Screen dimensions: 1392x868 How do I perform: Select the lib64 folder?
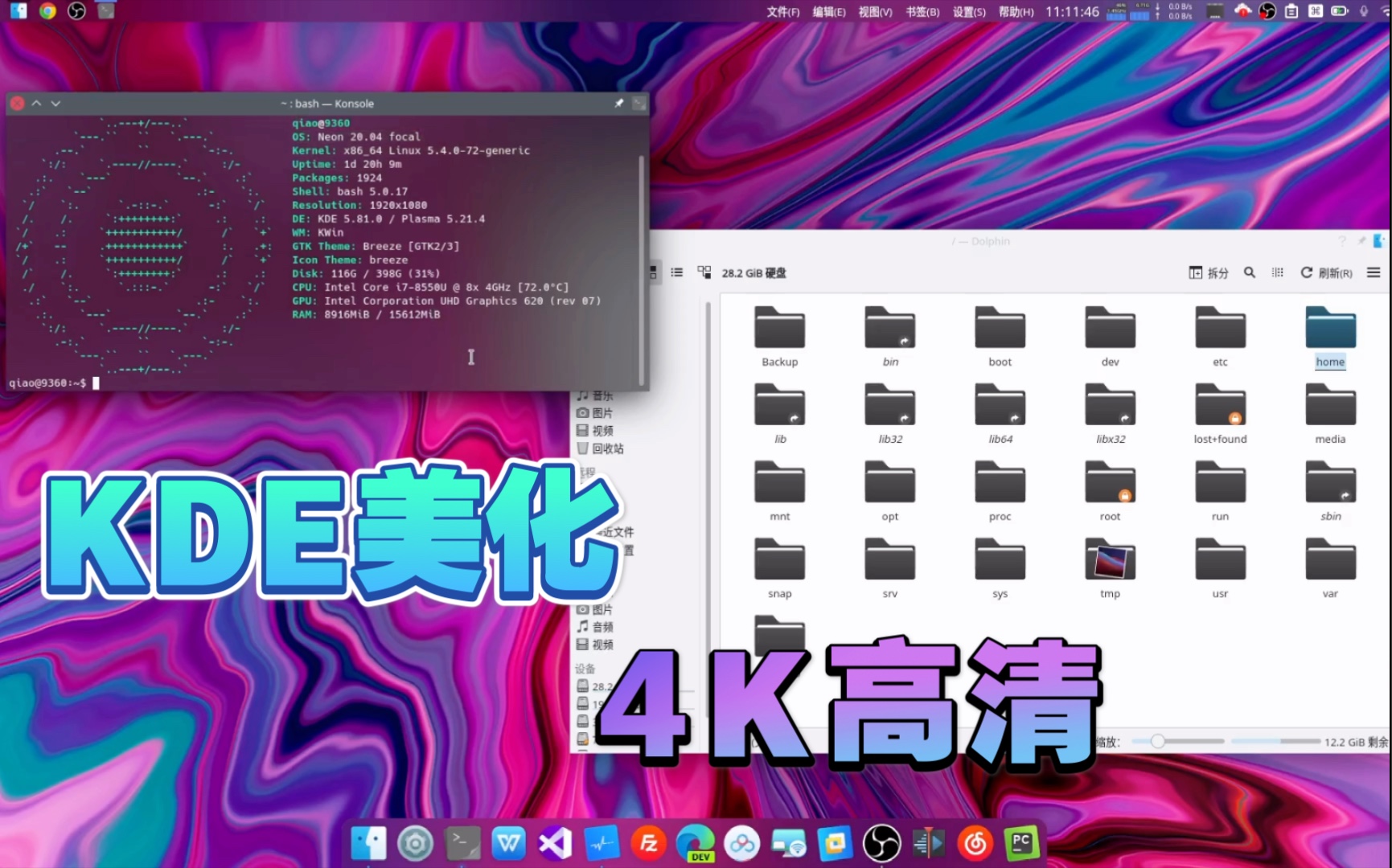(x=1000, y=415)
